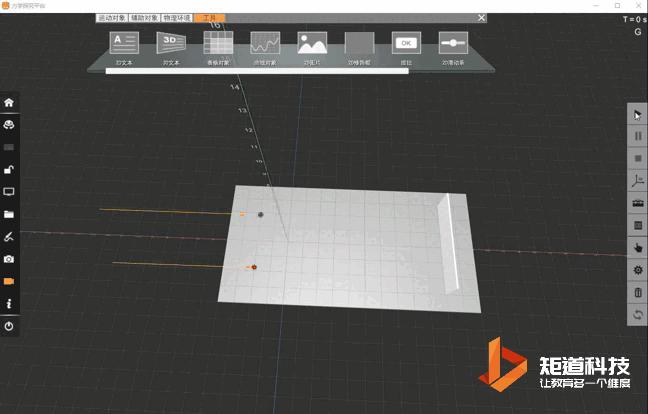Insert the curve chart object tool
The image size is (648, 414).
click(265, 43)
